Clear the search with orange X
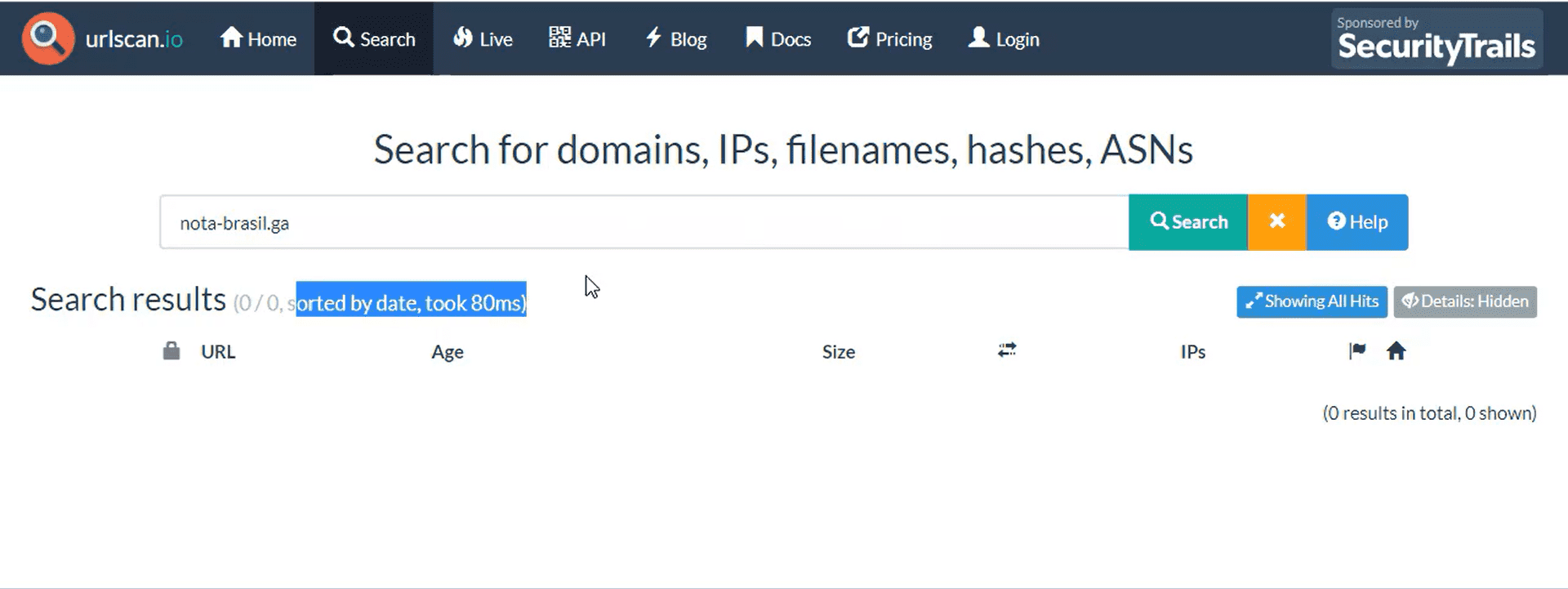The width and height of the screenshot is (1568, 589). pos(1277,222)
